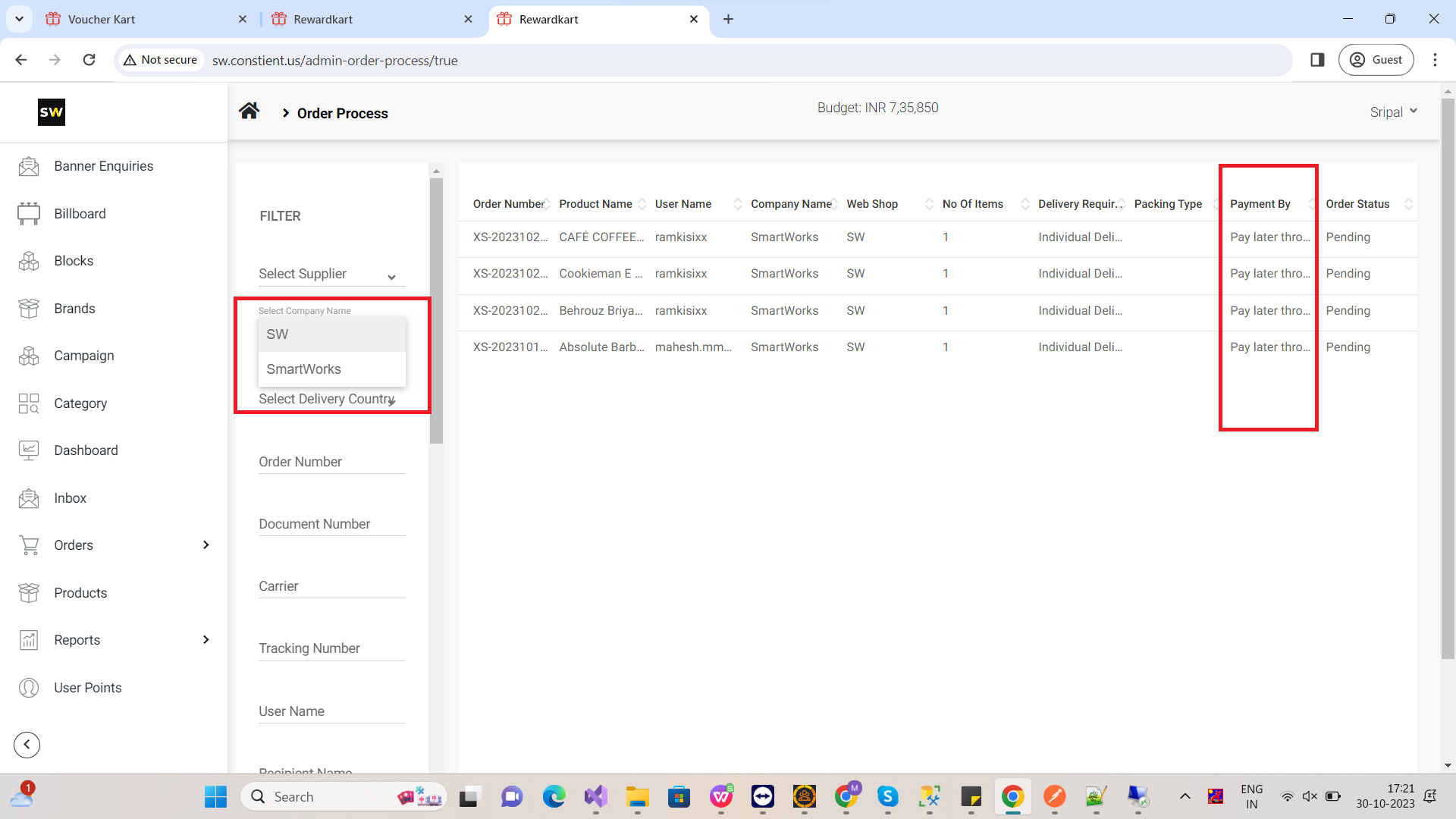Screen dimensions: 1456x819
Task: Show hidden system tray icons
Action: click(1185, 796)
